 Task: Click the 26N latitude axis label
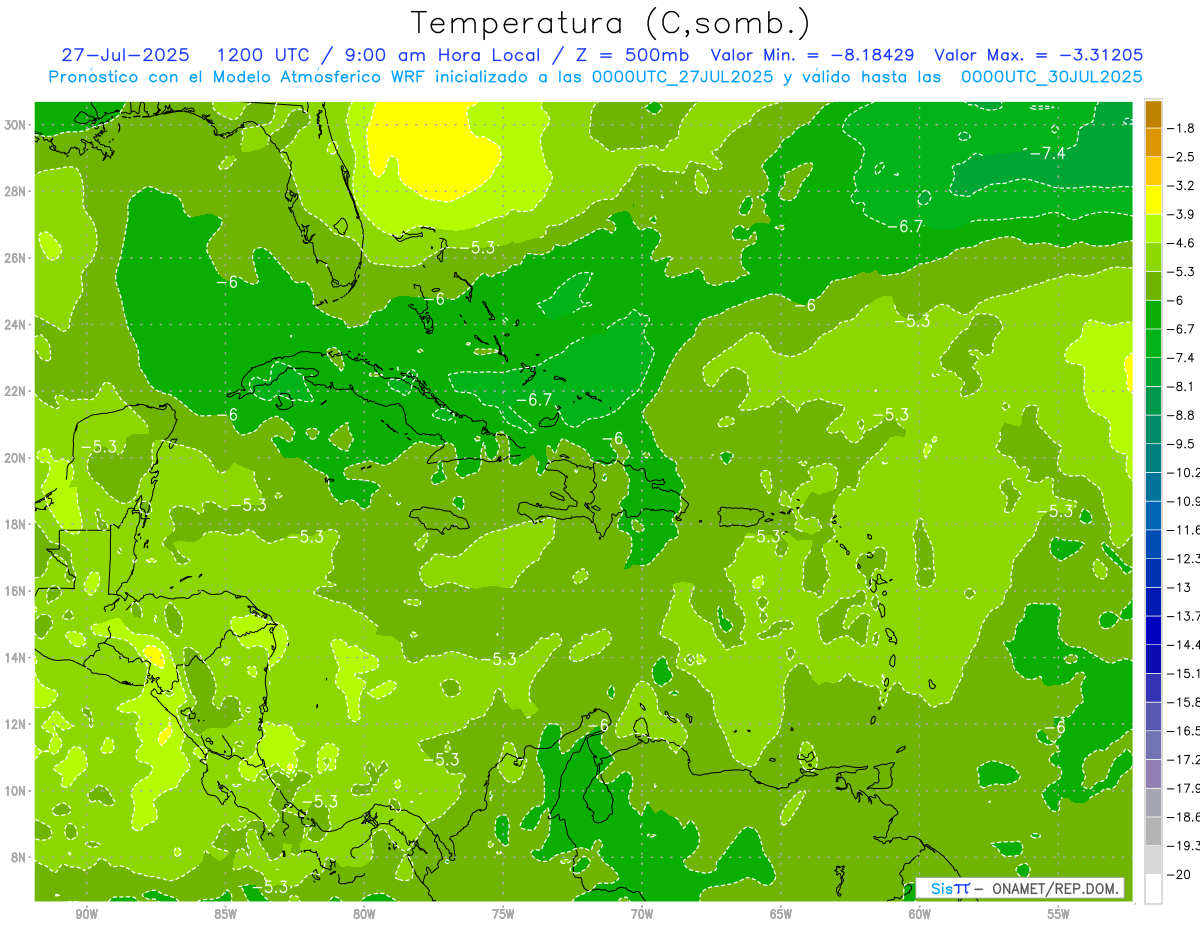(x=17, y=258)
